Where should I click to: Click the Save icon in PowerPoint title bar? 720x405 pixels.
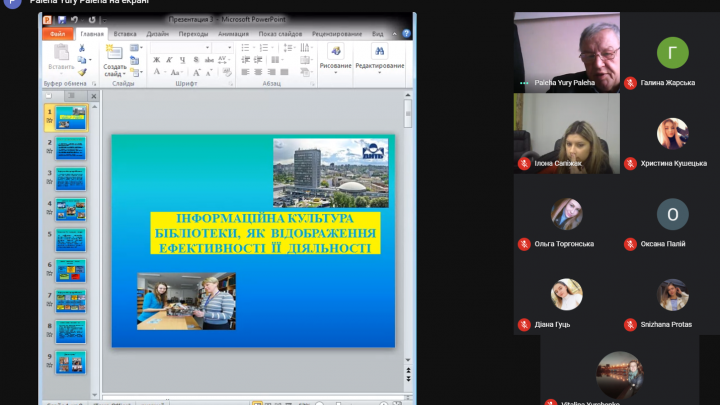(62, 20)
